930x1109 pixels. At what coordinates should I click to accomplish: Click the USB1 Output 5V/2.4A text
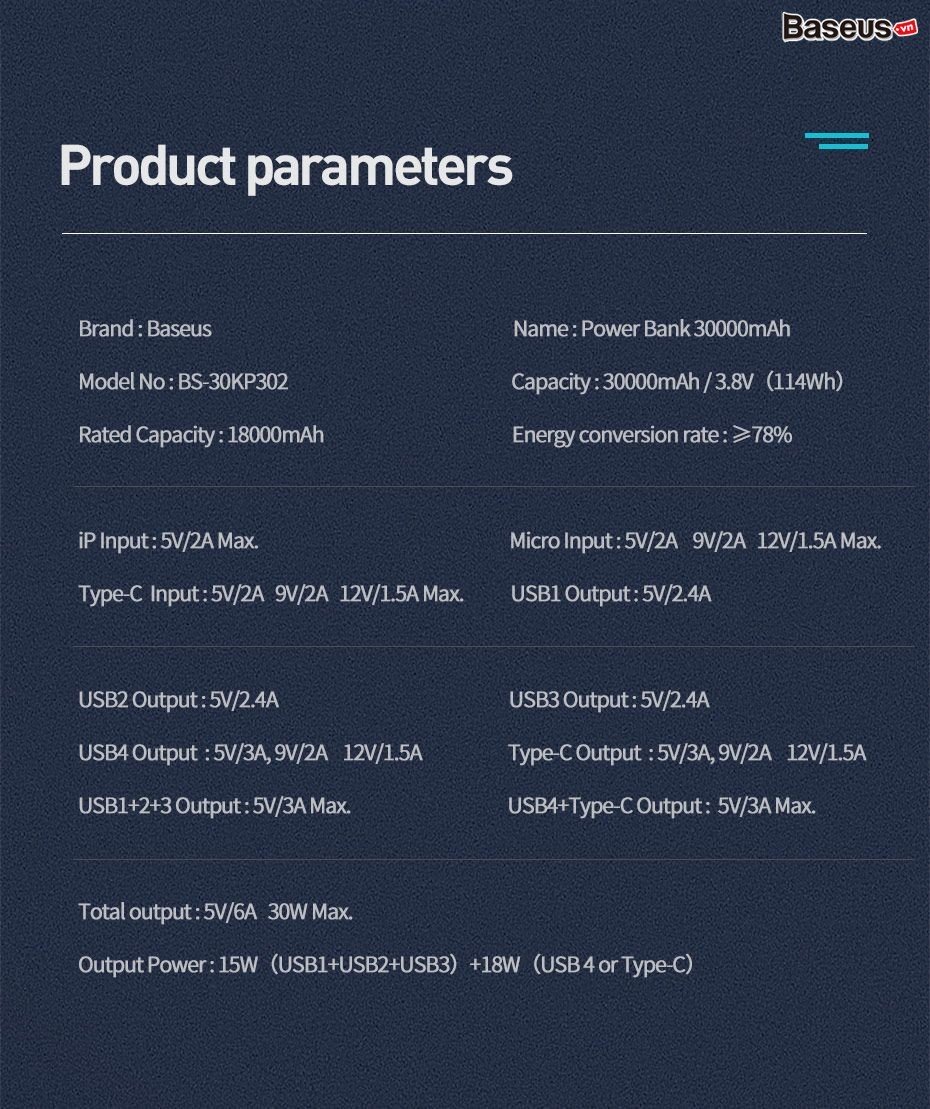[610, 594]
